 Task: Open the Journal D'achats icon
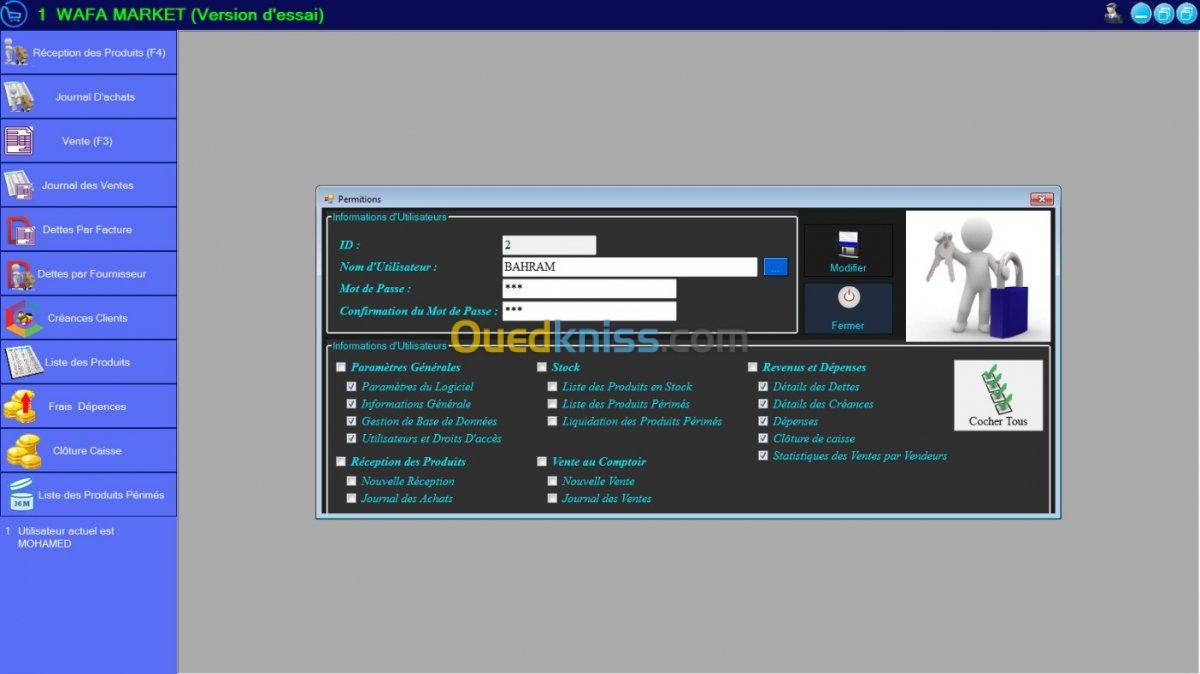[19, 97]
